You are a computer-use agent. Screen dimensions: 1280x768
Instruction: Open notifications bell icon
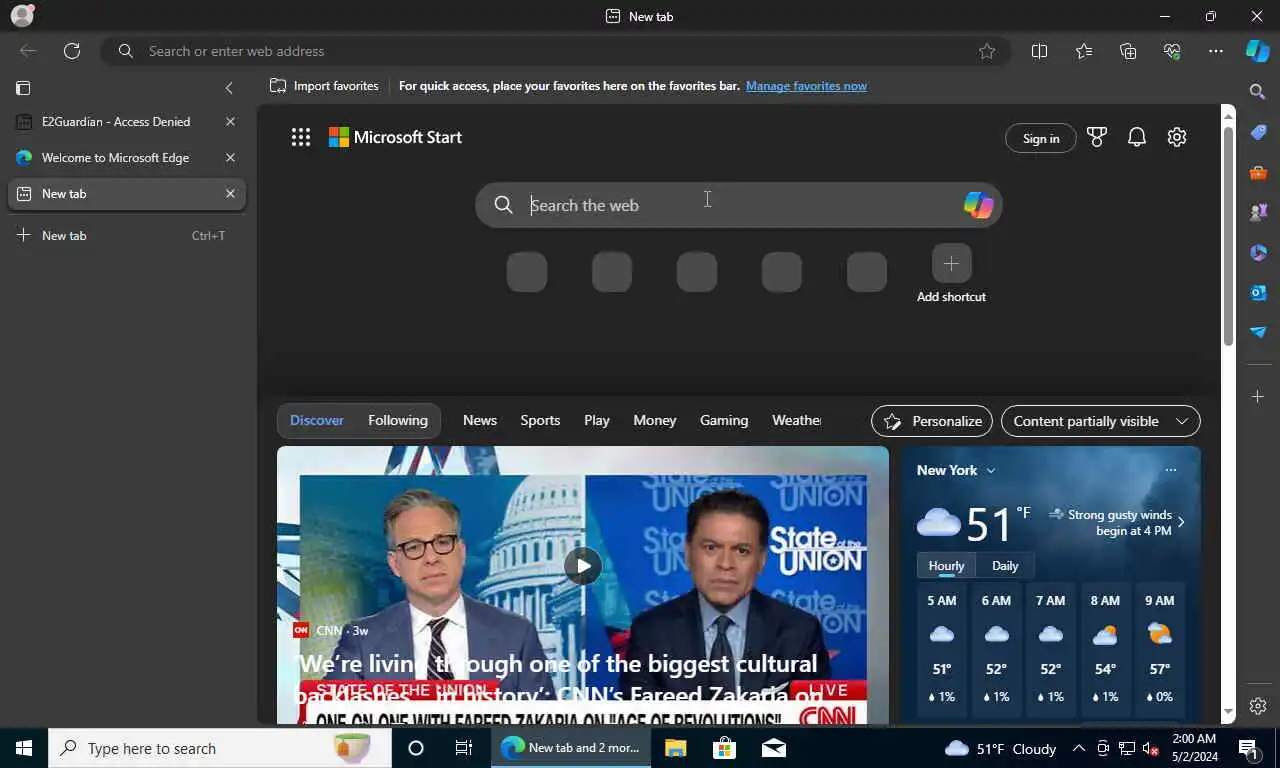coord(1137,138)
